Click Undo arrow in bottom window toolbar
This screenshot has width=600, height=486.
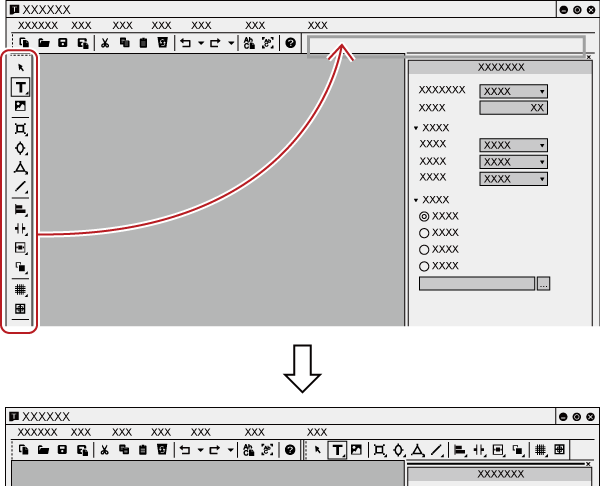click(x=185, y=450)
